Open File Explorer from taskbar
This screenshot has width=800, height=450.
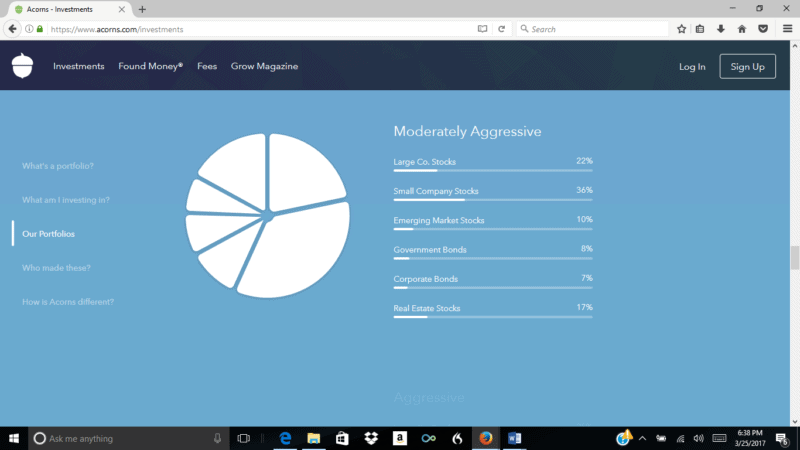coord(313,438)
